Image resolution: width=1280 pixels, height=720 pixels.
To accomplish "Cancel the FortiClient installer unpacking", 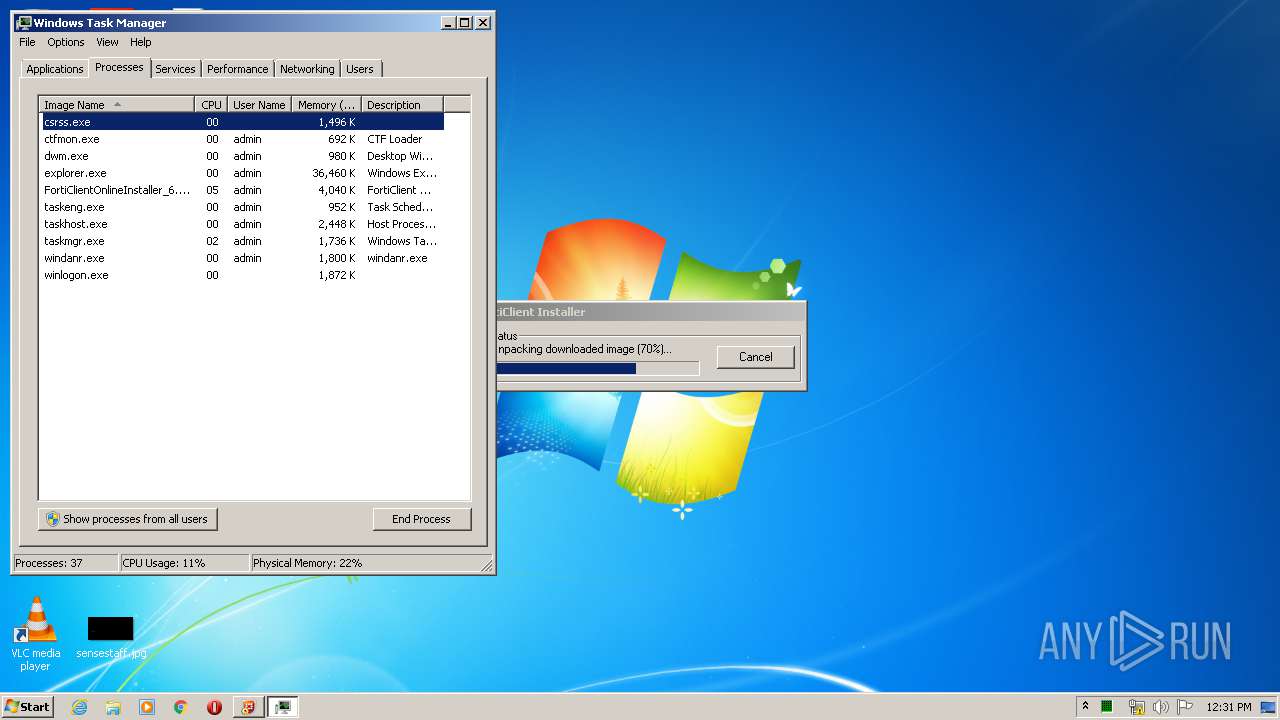I will pyautogui.click(x=755, y=357).
